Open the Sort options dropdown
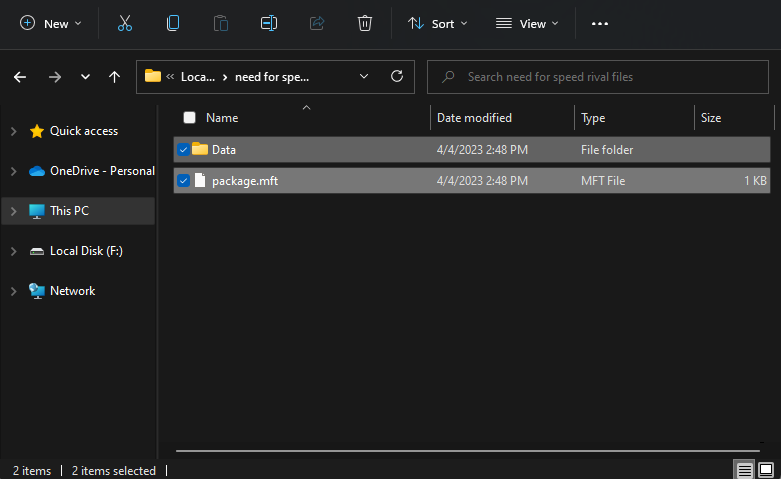 pos(437,23)
